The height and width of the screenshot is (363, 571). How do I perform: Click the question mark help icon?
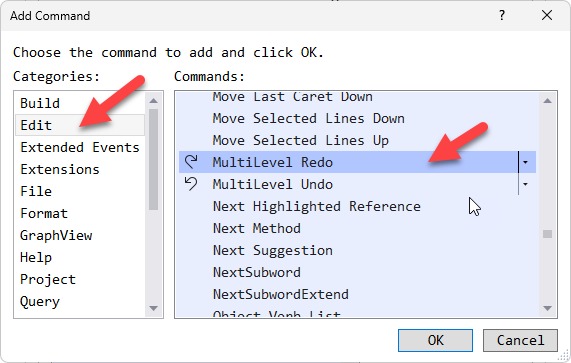(502, 15)
